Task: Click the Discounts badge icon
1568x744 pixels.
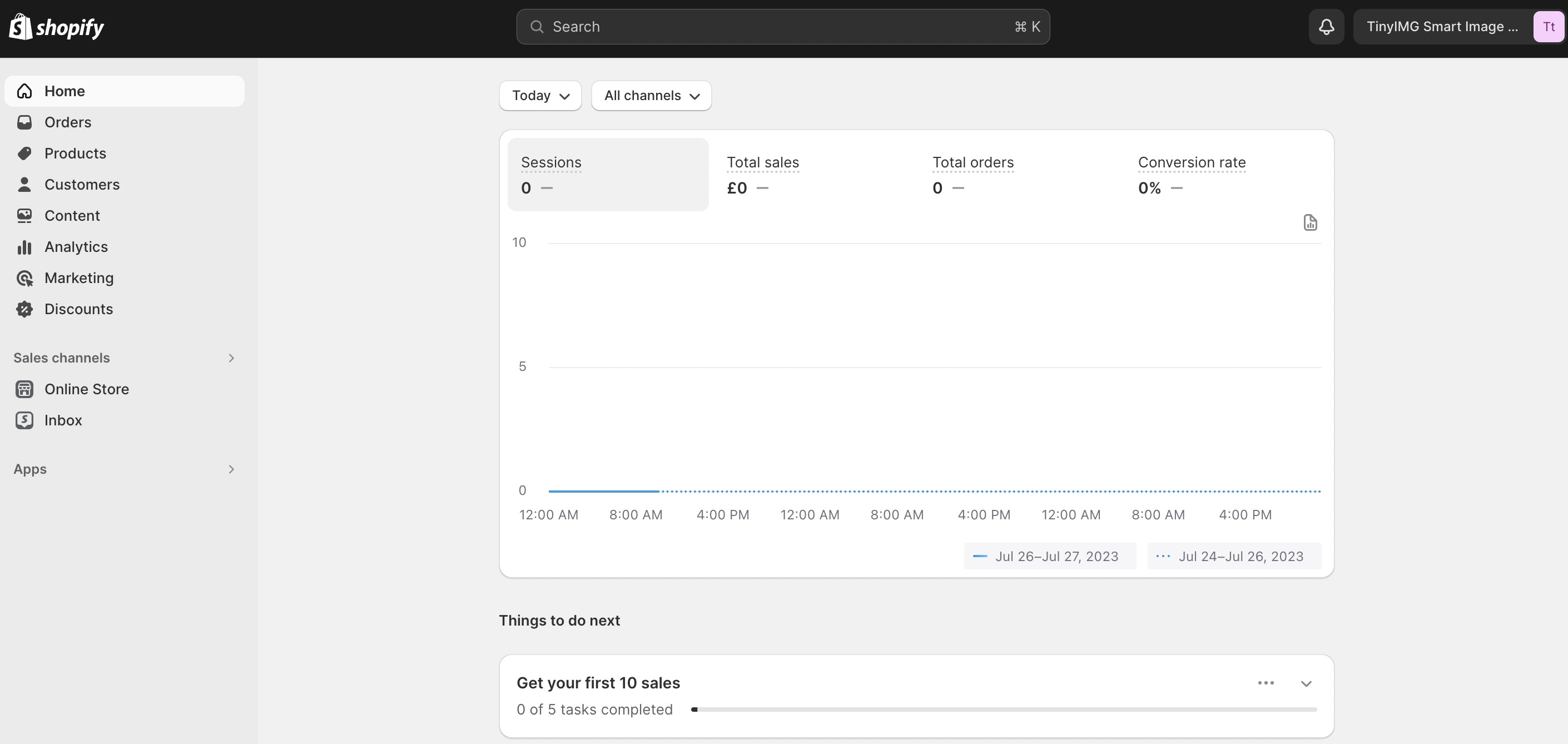Action: [24, 309]
